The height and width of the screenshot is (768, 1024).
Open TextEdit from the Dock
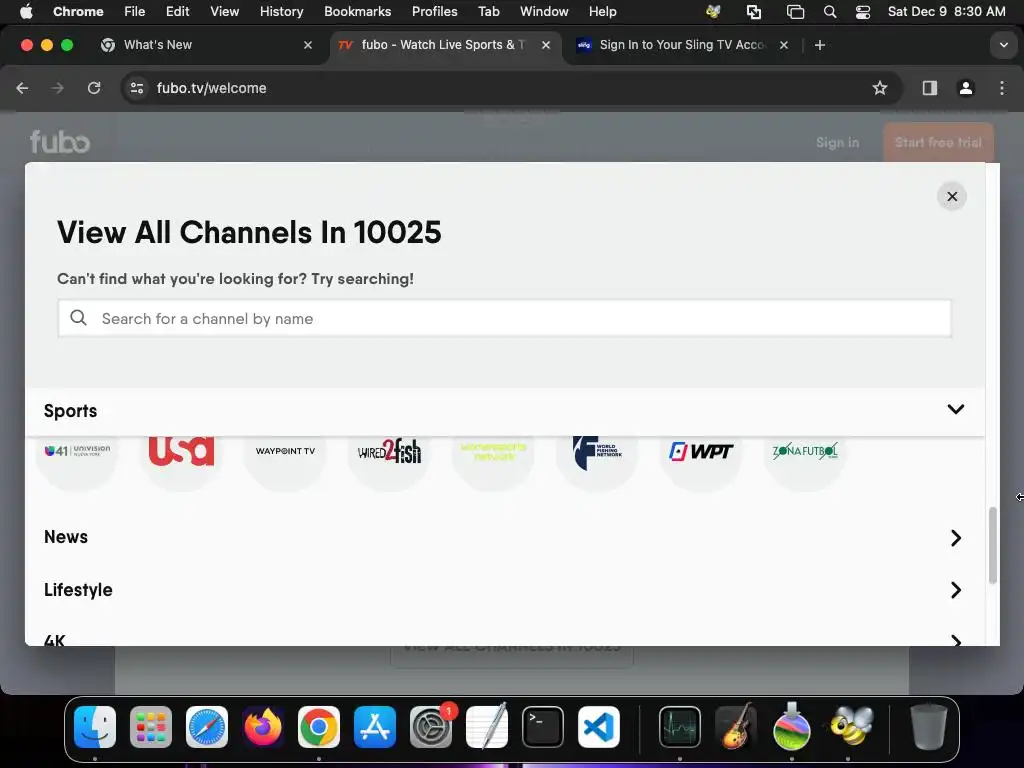487,727
